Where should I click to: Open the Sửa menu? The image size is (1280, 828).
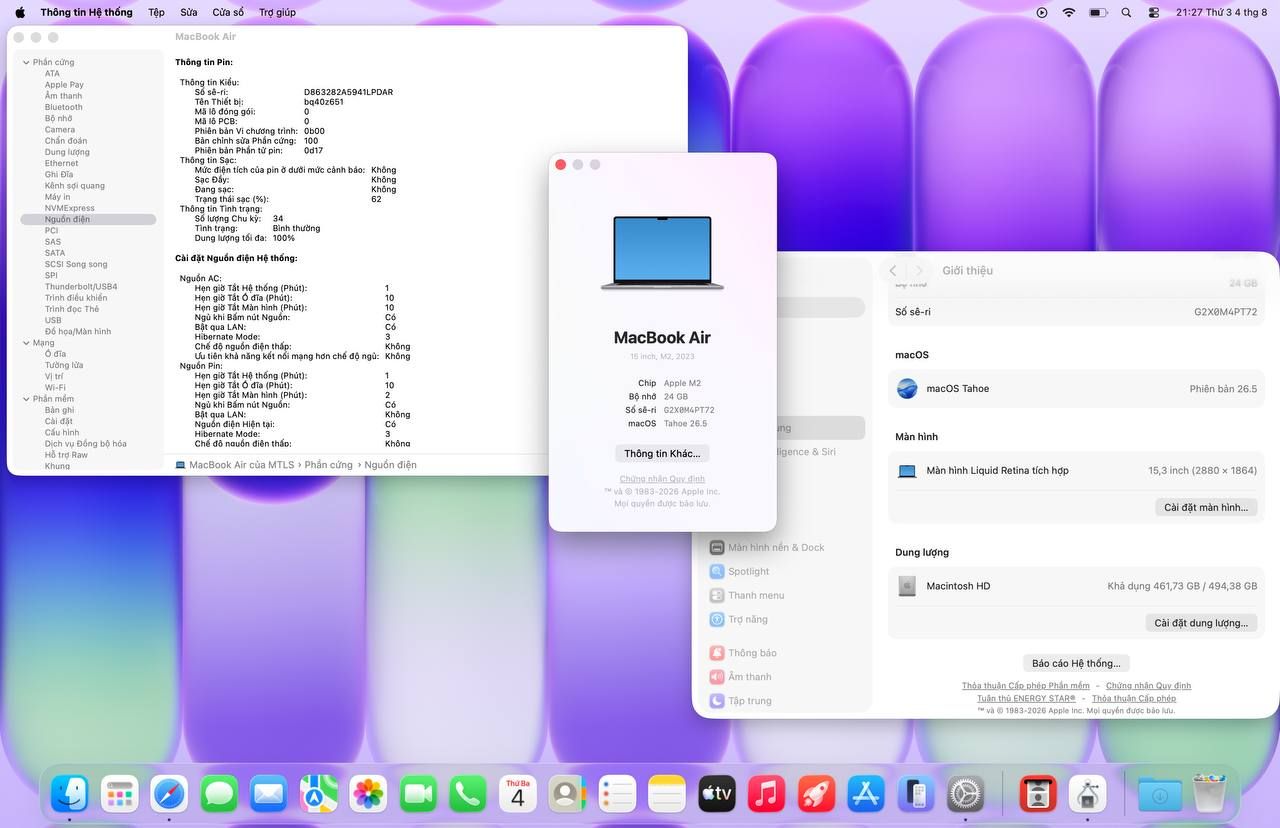[189, 12]
